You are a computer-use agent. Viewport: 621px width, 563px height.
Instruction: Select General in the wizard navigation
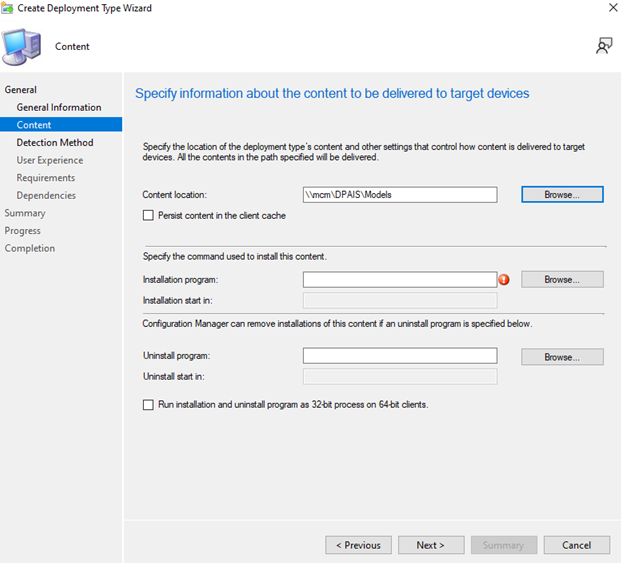pyautogui.click(x=21, y=90)
